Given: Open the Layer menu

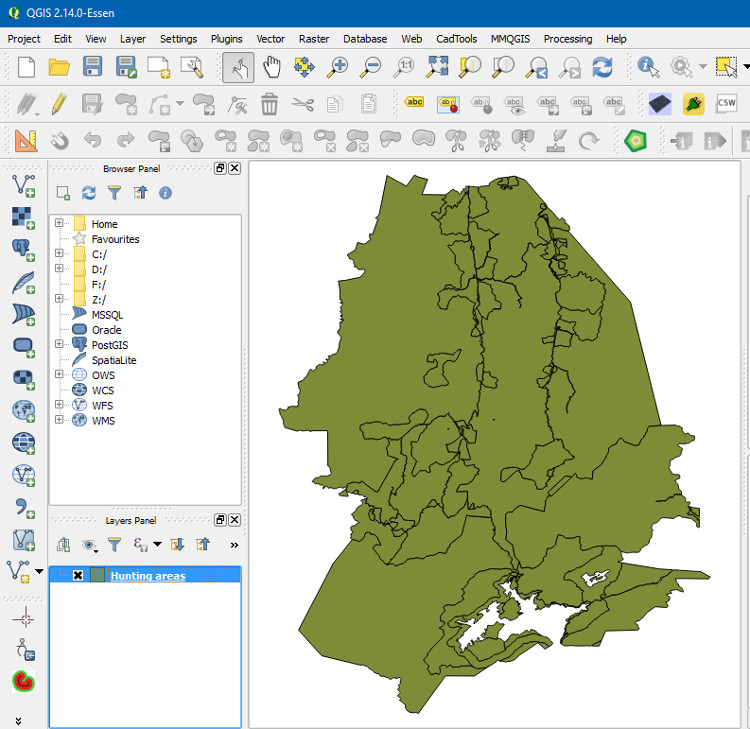Looking at the screenshot, I should pyautogui.click(x=132, y=39).
